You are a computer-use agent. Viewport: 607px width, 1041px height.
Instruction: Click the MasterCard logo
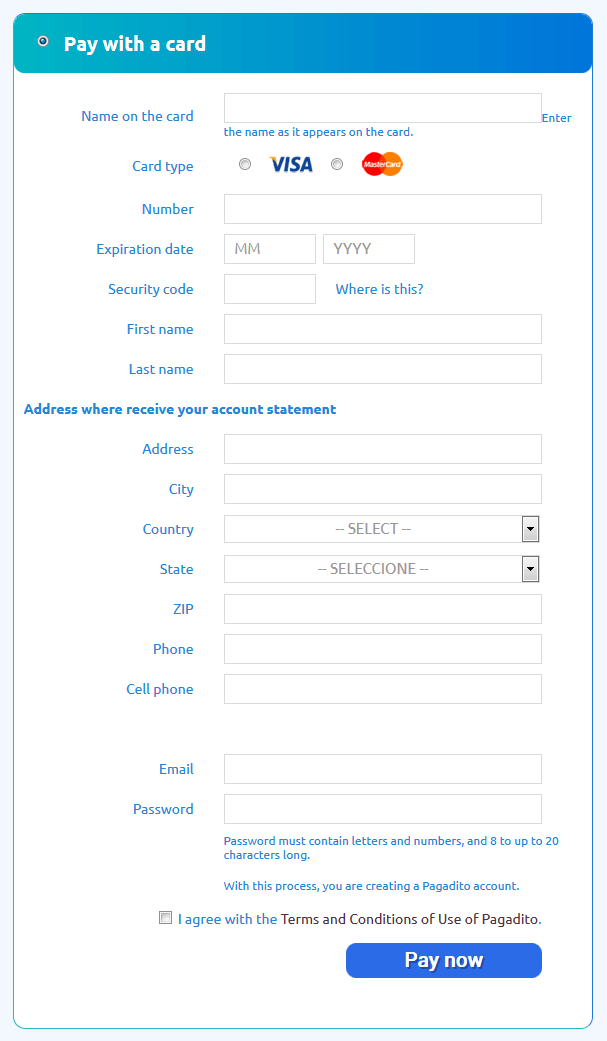pos(382,165)
